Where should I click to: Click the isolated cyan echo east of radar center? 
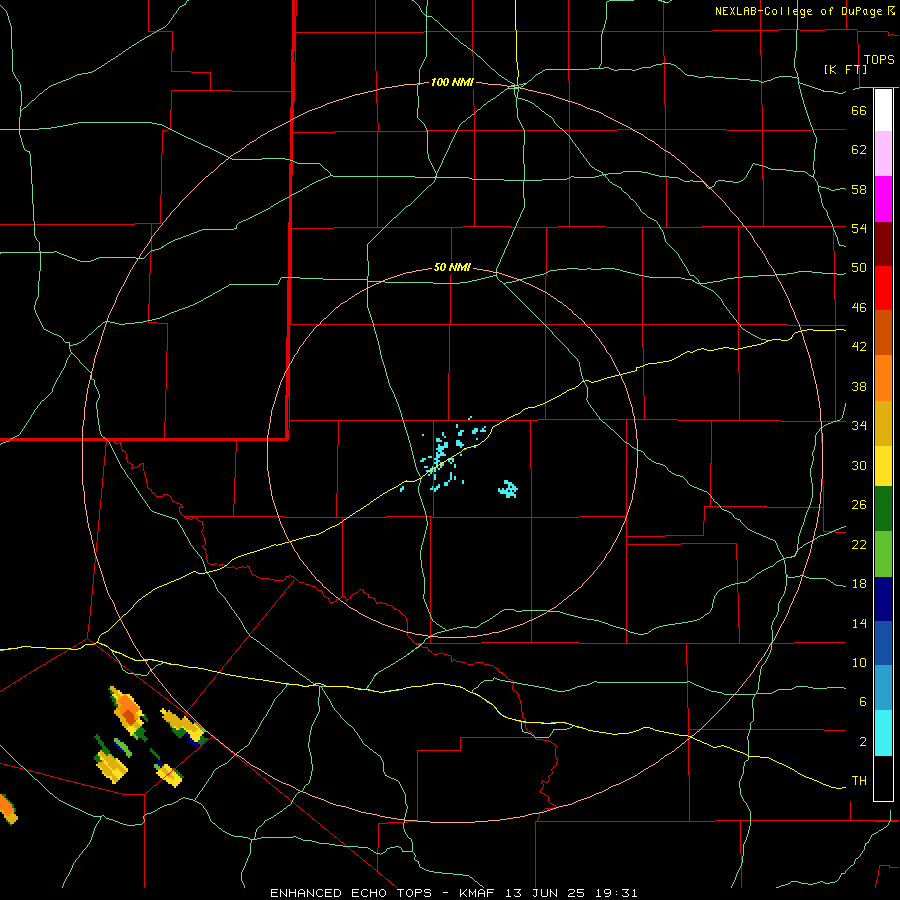click(x=508, y=489)
